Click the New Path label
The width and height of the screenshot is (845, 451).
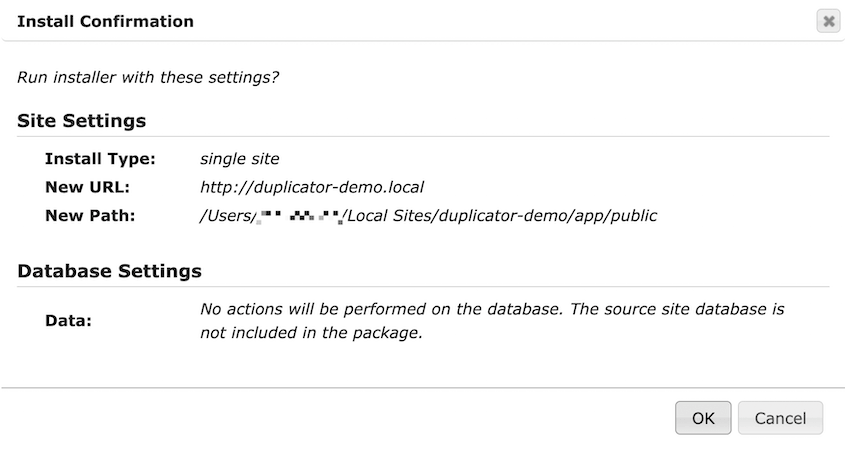click(x=90, y=216)
